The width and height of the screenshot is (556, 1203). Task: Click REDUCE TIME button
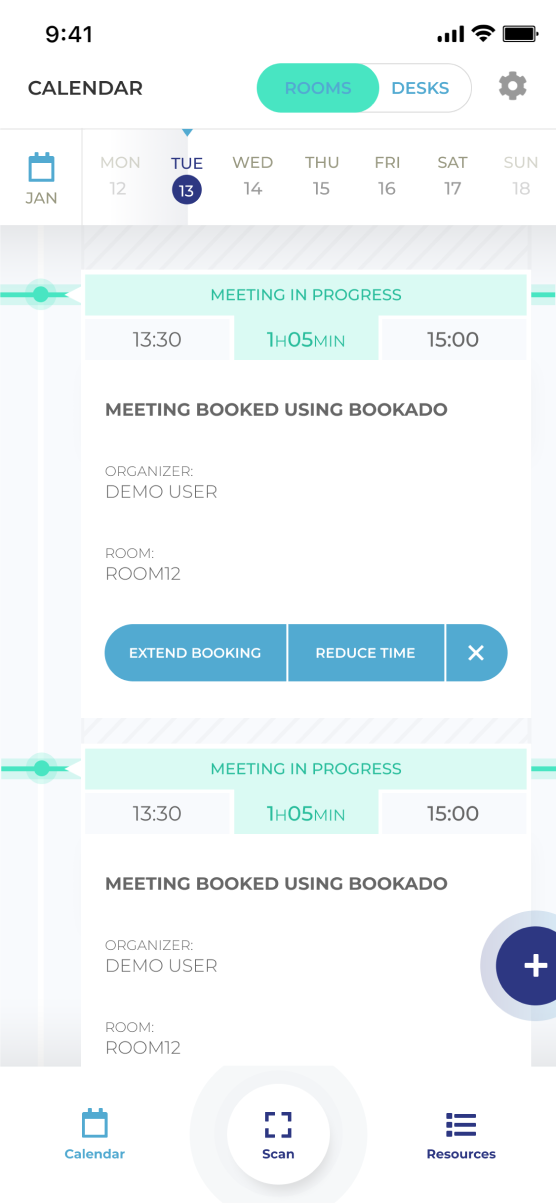tap(366, 653)
